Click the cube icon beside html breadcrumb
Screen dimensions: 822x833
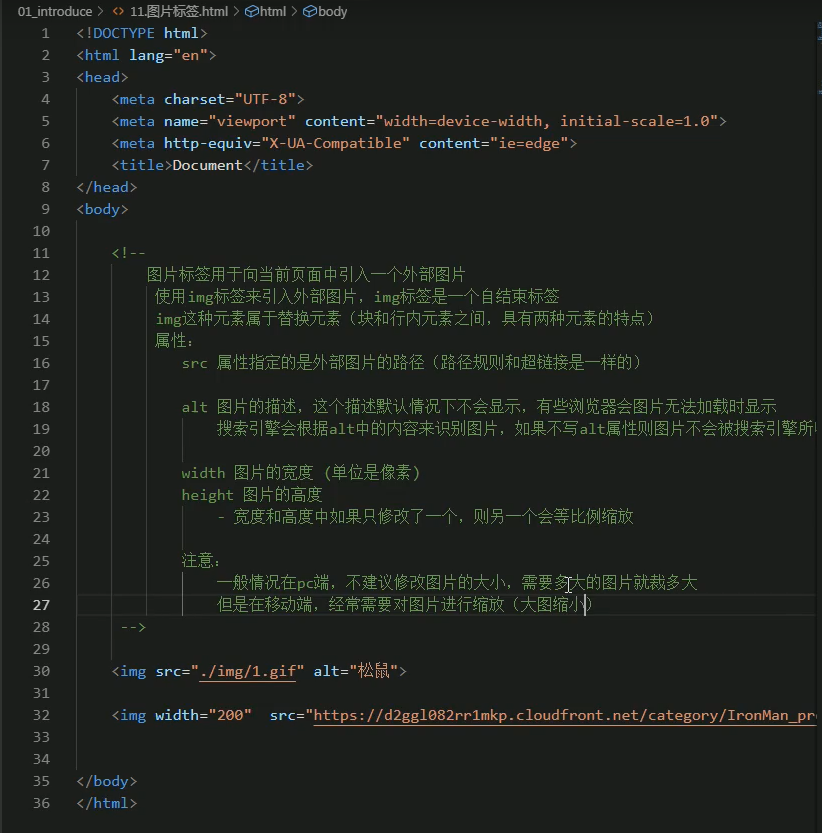(251, 11)
